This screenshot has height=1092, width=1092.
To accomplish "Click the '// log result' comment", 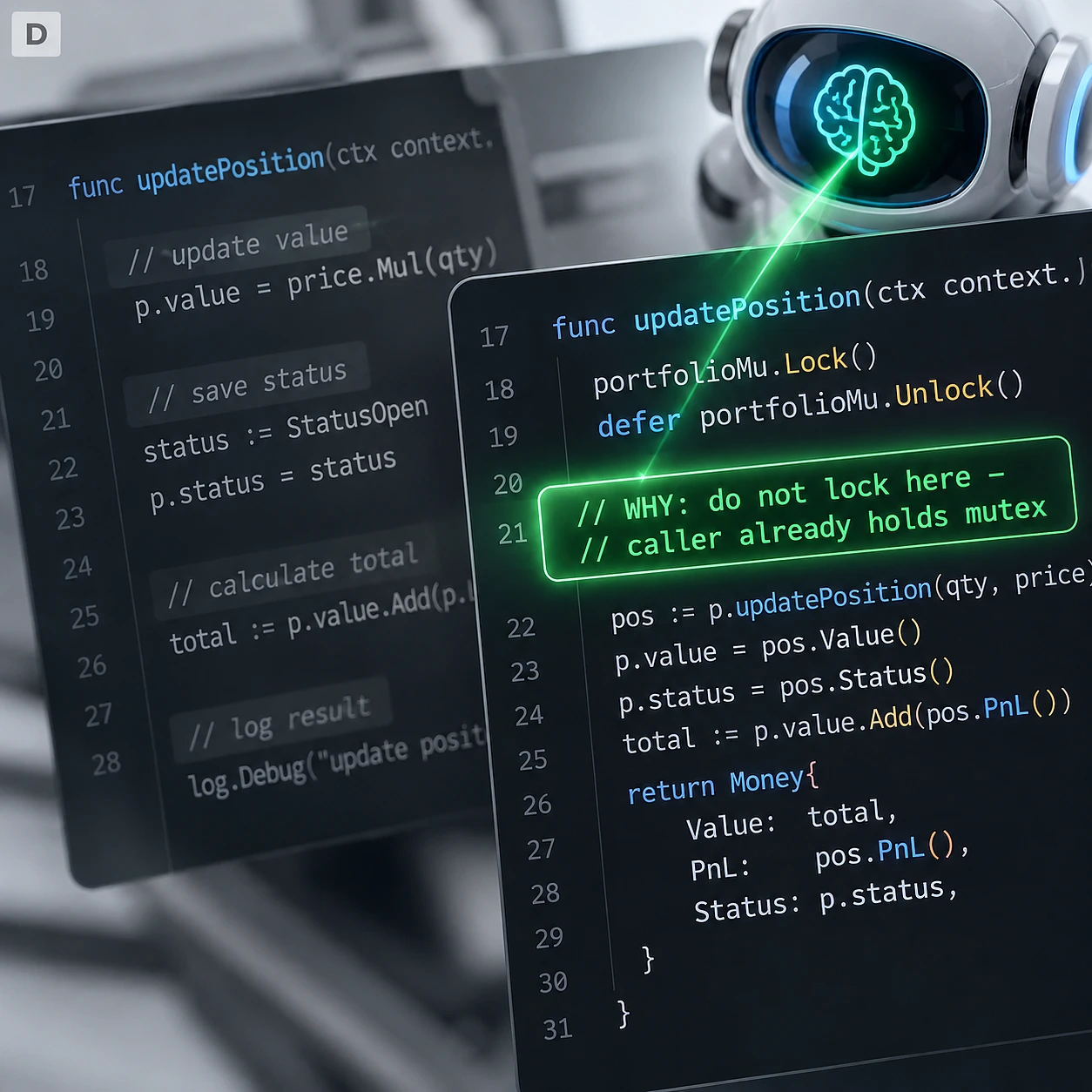I will click(280, 720).
